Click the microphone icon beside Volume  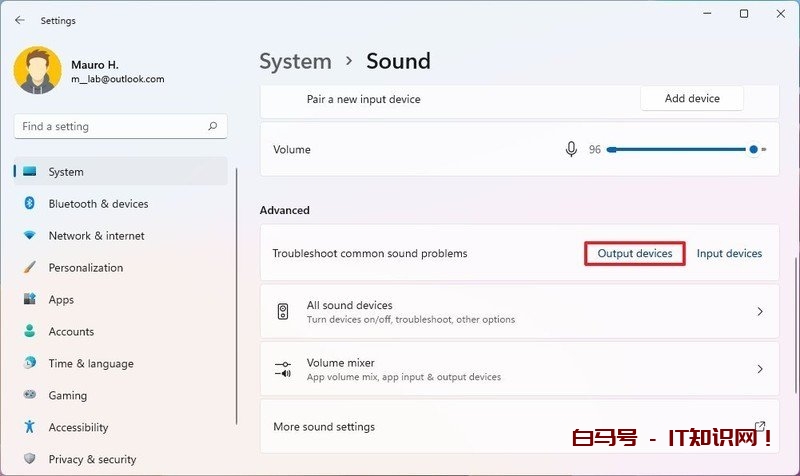(571, 149)
